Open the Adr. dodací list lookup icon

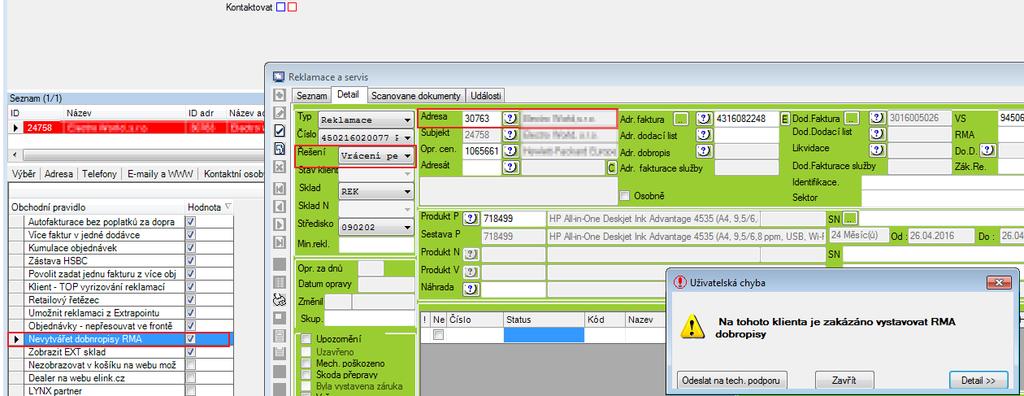pyautogui.click(x=703, y=135)
